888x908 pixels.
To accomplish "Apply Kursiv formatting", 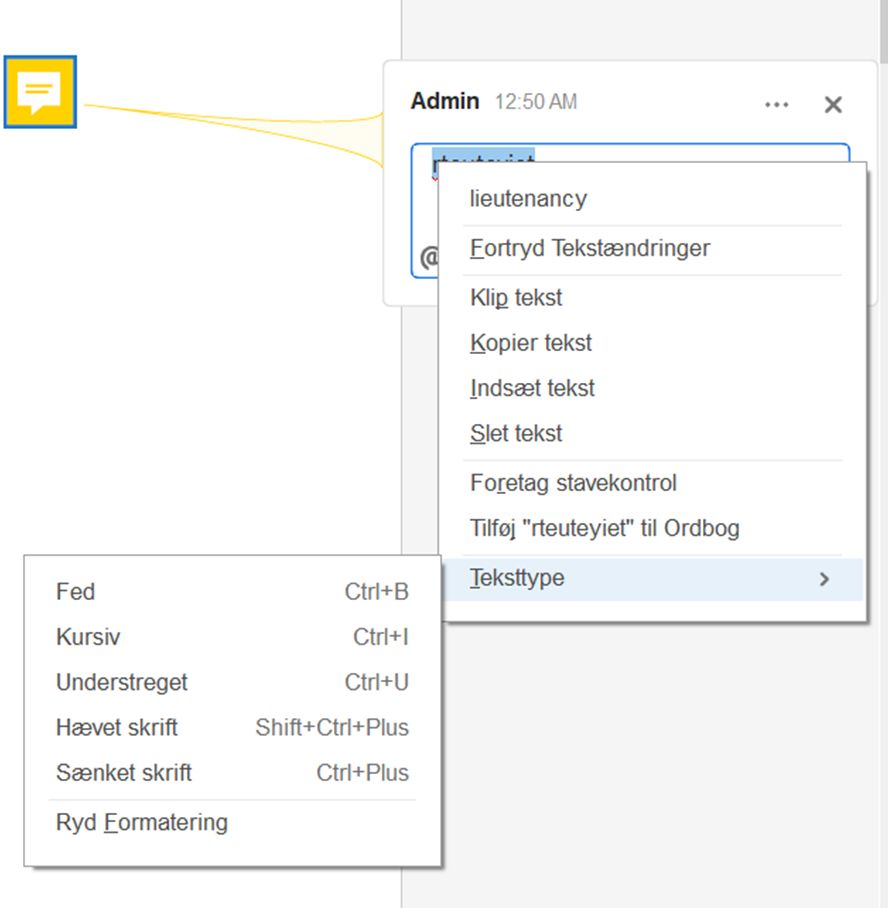I will [88, 637].
